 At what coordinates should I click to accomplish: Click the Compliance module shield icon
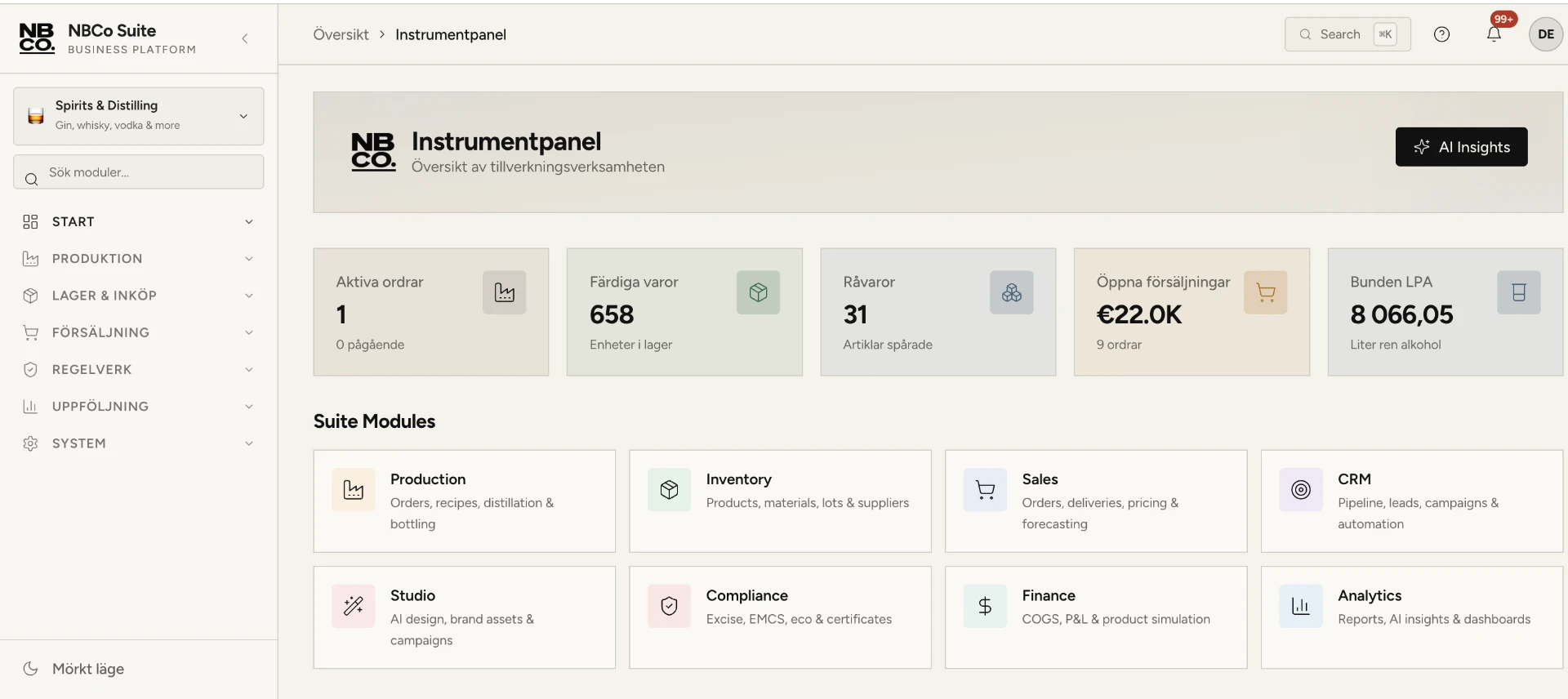(669, 606)
